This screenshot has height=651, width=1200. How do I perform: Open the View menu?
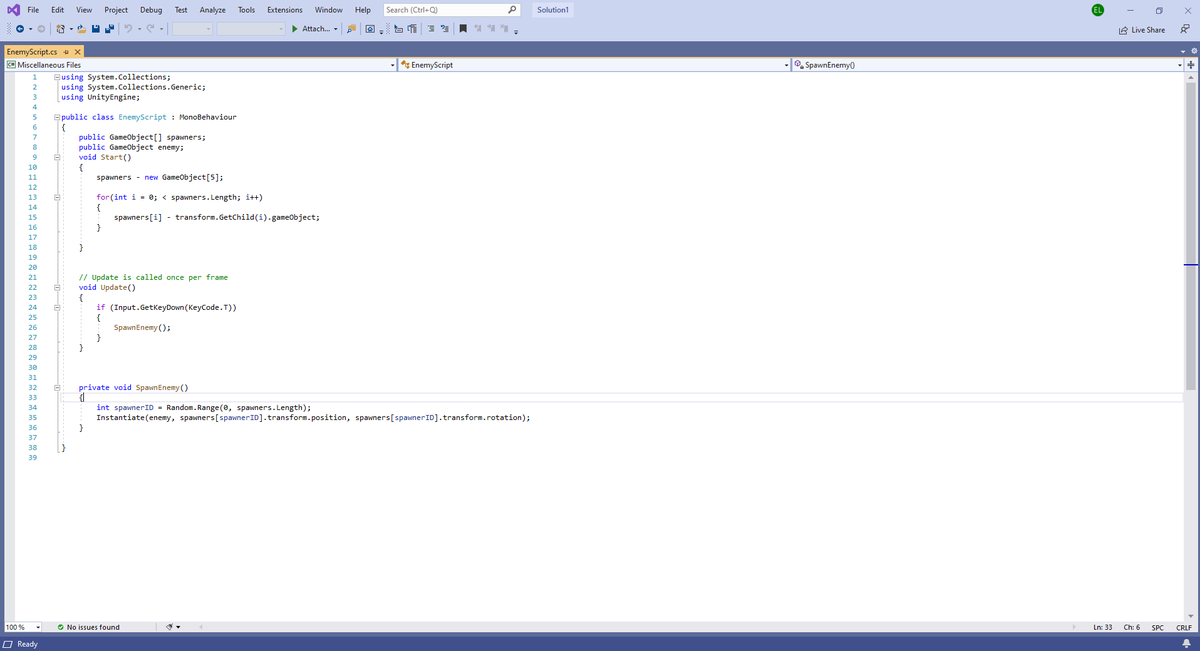[x=85, y=9]
